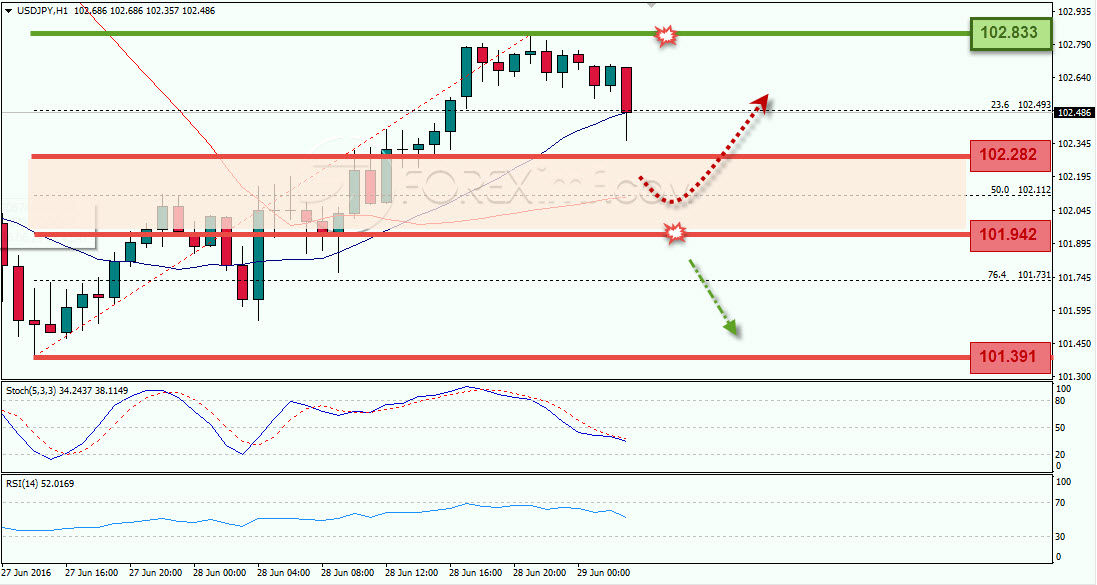Click the 28 Jun 12:00 time axis label
The height and width of the screenshot is (585, 1097).
(413, 572)
